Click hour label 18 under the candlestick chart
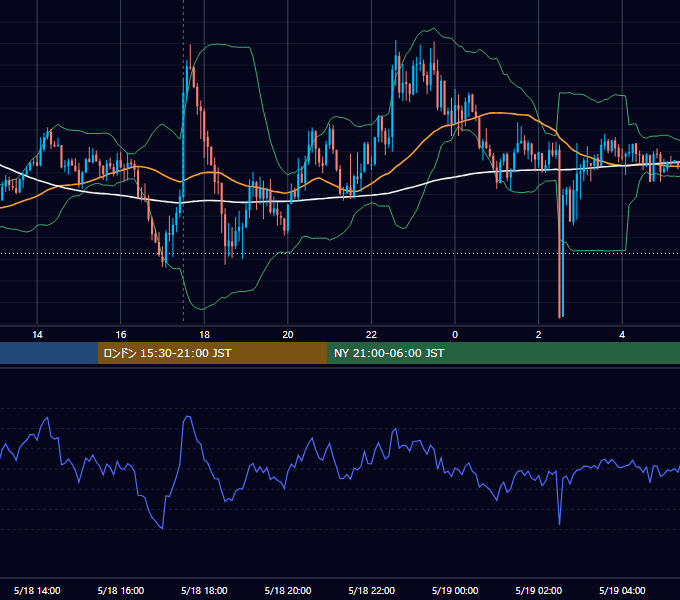The image size is (680, 600). tap(204, 335)
